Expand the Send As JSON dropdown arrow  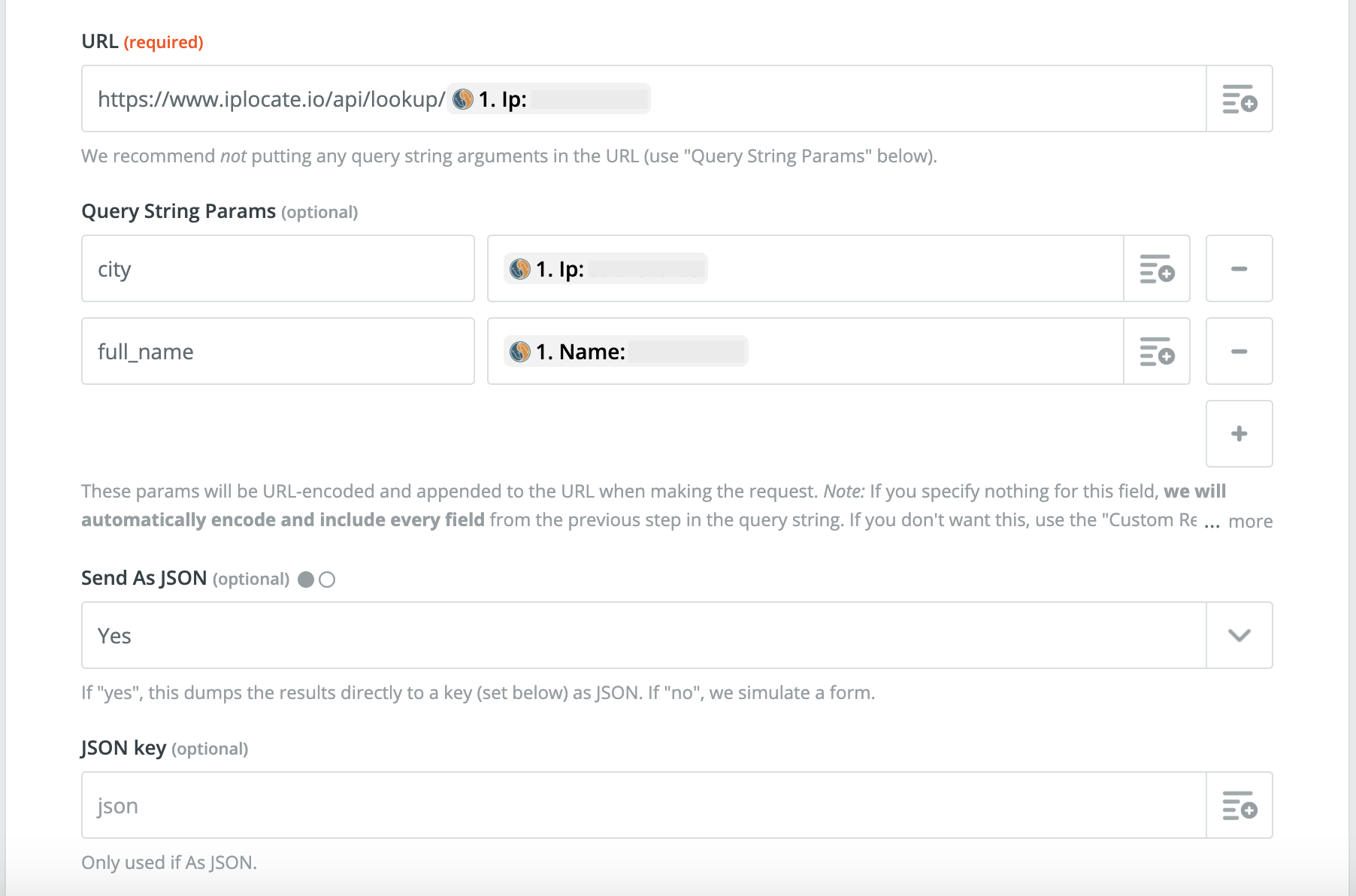(1239, 635)
